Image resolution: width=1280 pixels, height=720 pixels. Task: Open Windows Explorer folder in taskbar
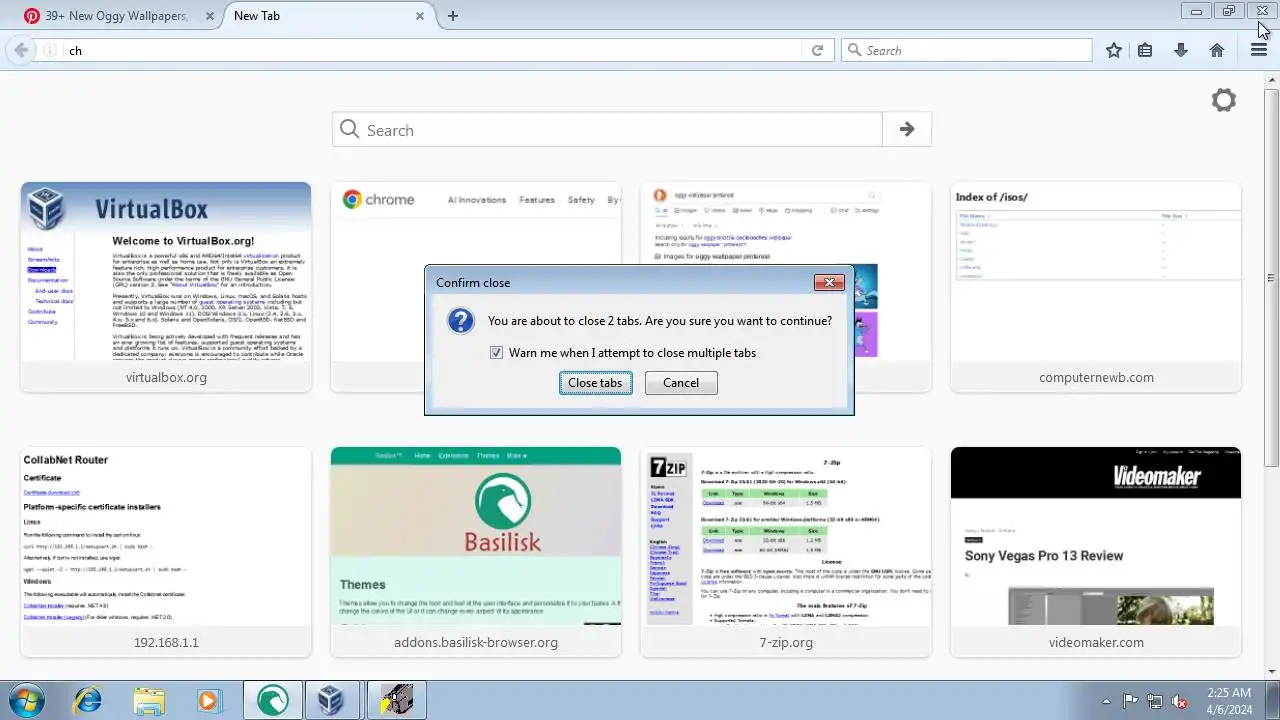(x=149, y=700)
